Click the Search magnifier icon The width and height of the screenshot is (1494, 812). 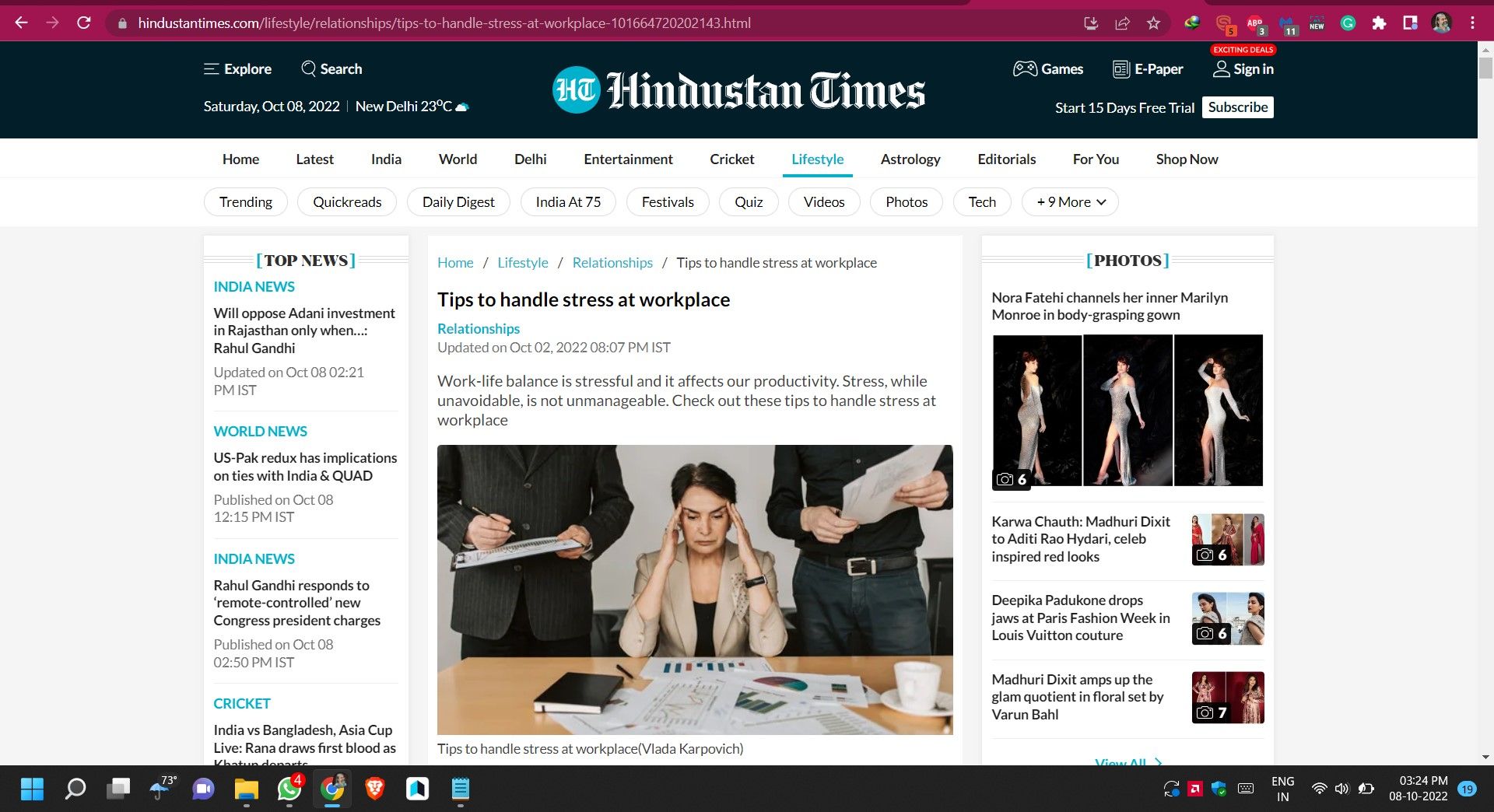tap(309, 69)
